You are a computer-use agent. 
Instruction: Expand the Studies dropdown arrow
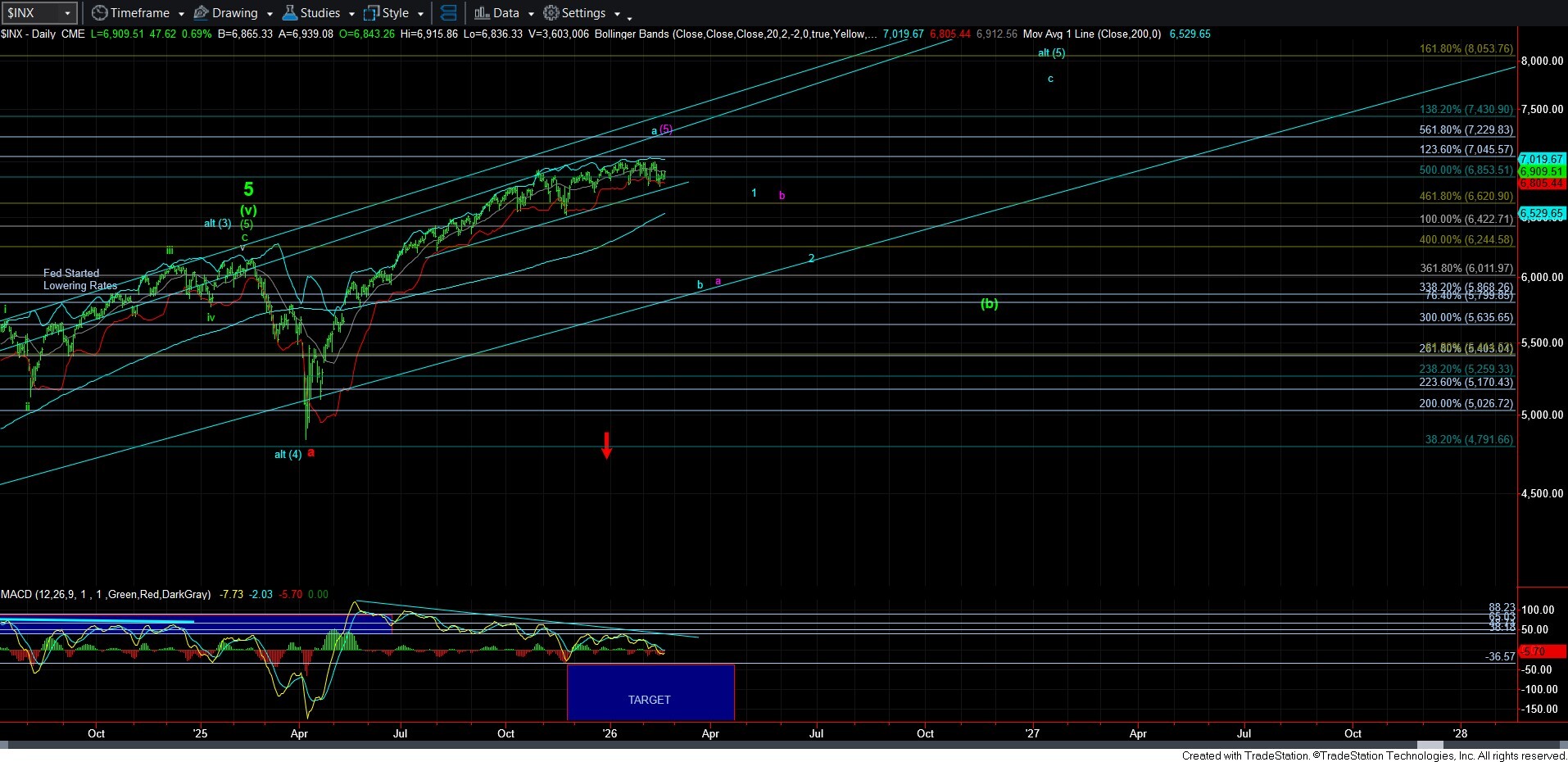[351, 14]
